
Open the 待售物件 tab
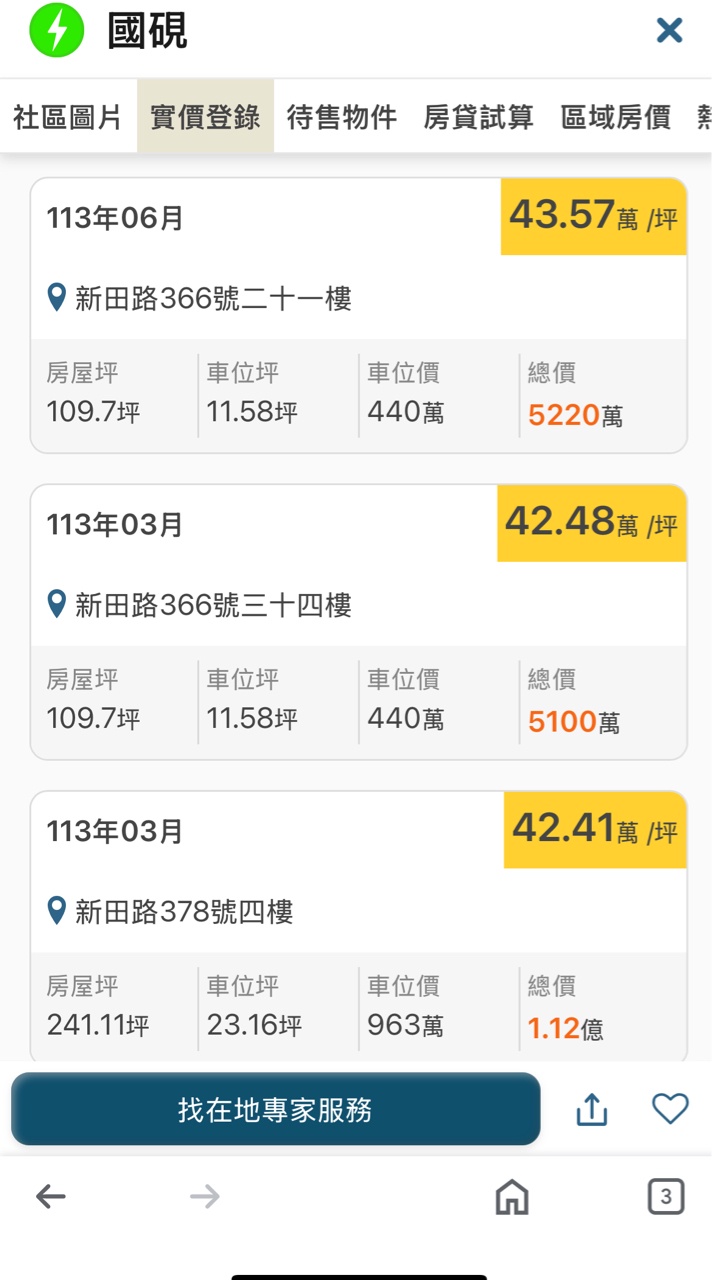pos(342,117)
